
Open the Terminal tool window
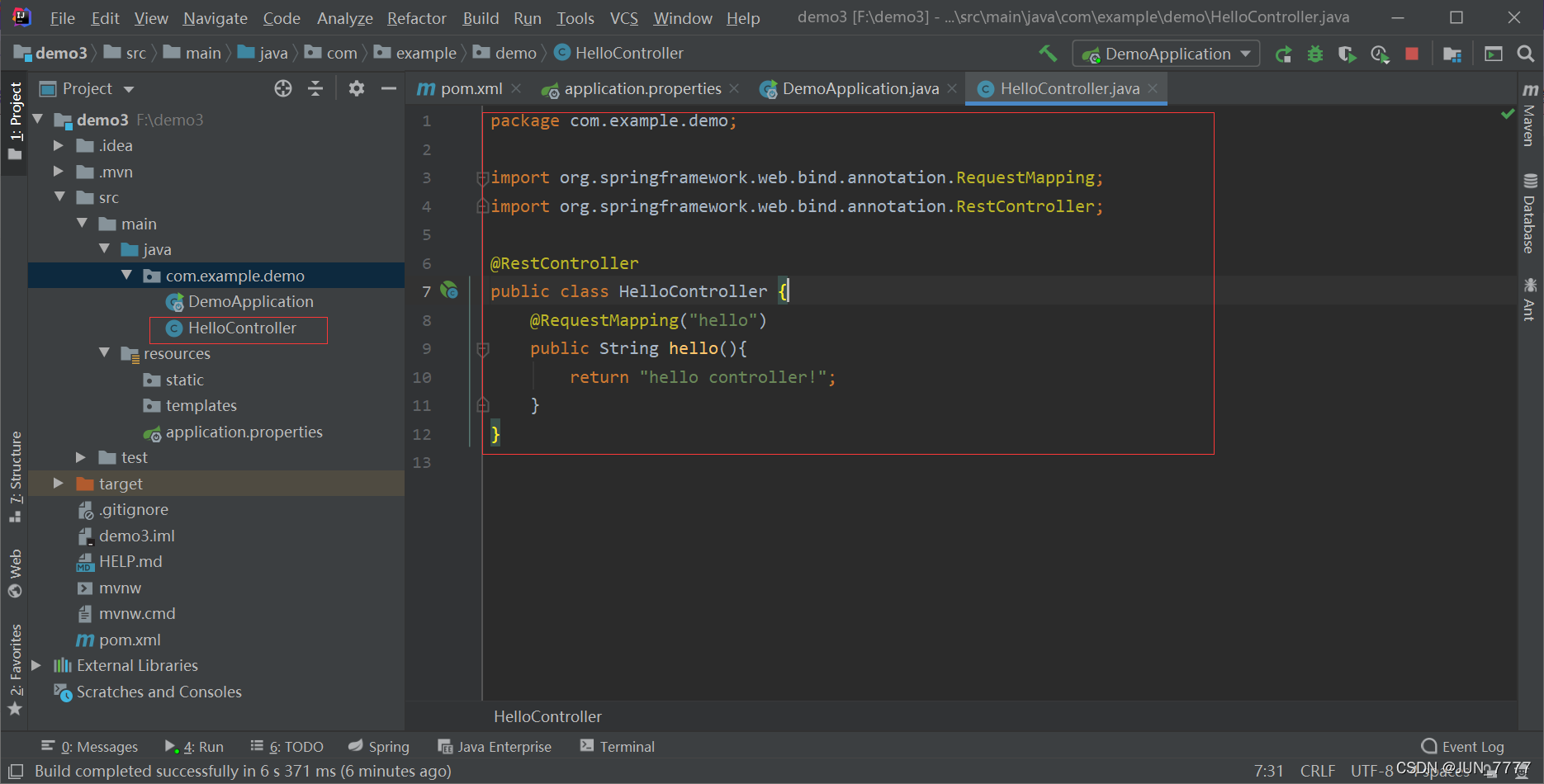click(618, 747)
